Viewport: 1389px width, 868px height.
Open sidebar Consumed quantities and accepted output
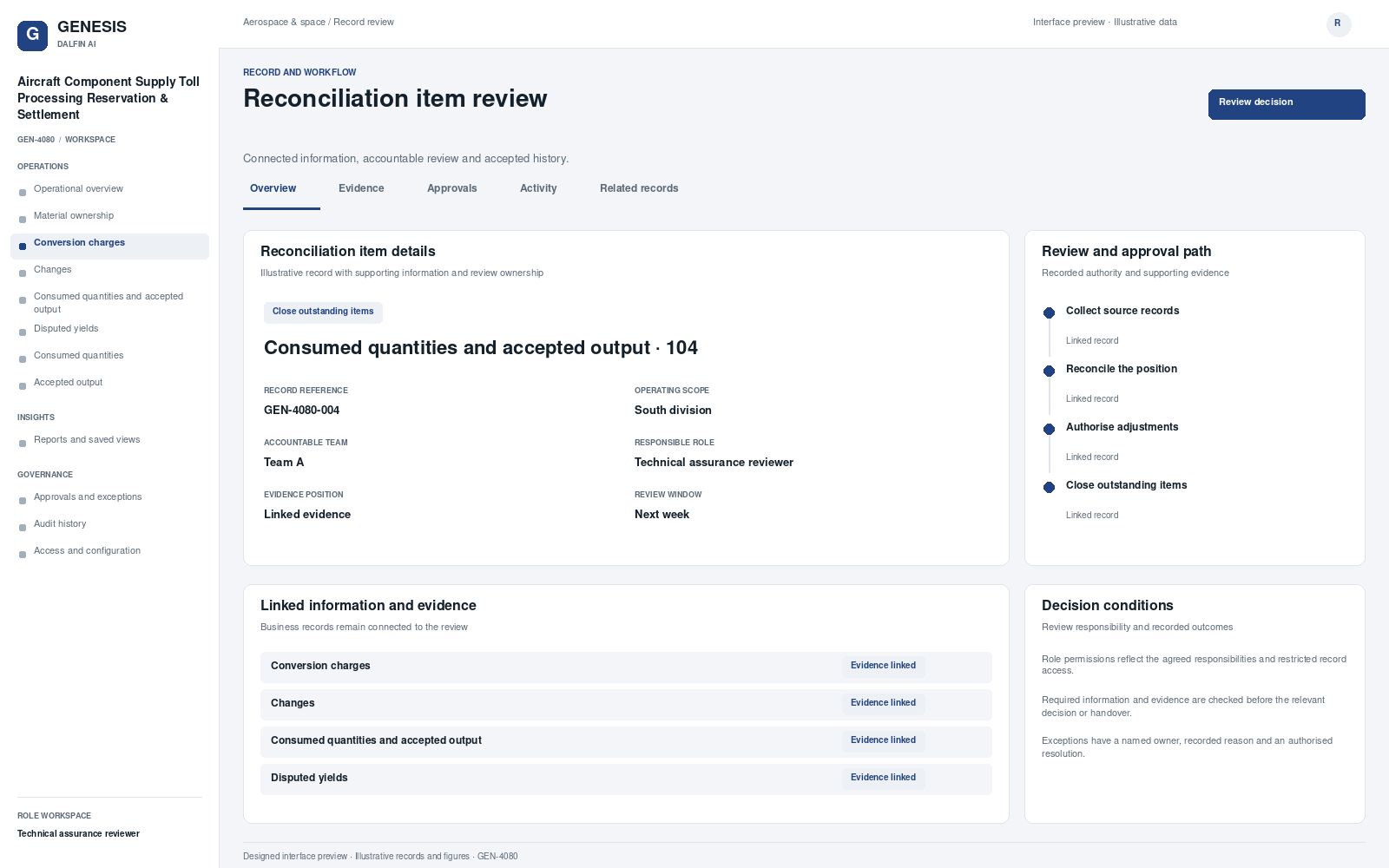pos(109,302)
